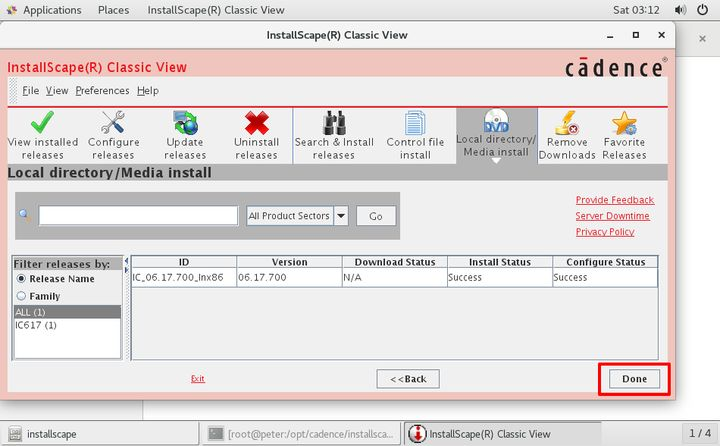This screenshot has height=446, width=720.
Task: Select the Uninstall releases red X icon
Action: (x=257, y=123)
